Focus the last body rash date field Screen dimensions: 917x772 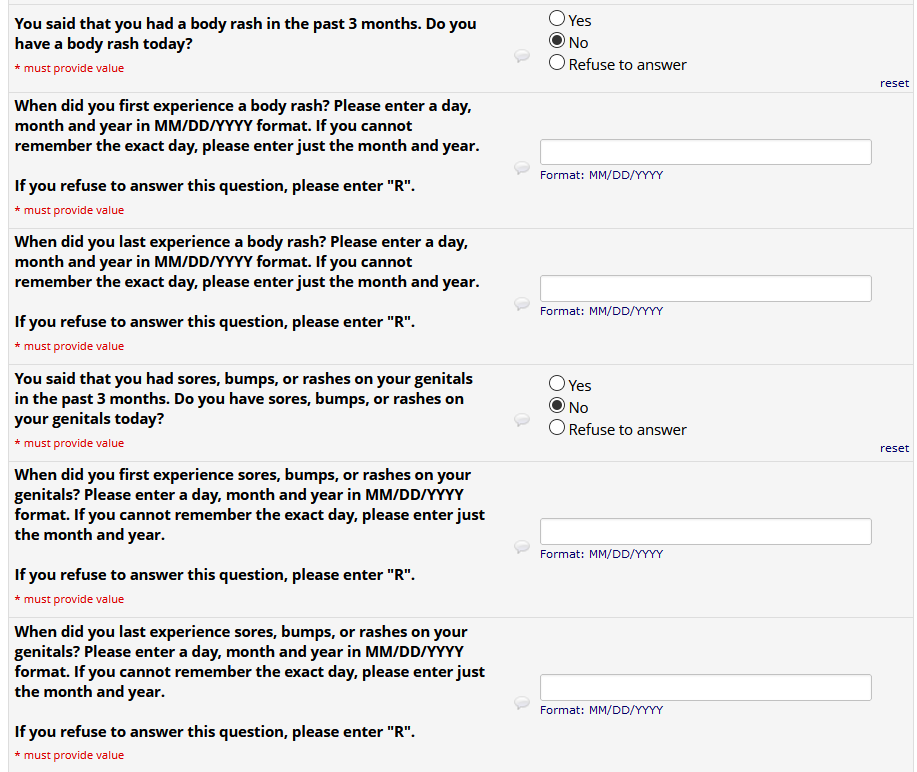(705, 288)
